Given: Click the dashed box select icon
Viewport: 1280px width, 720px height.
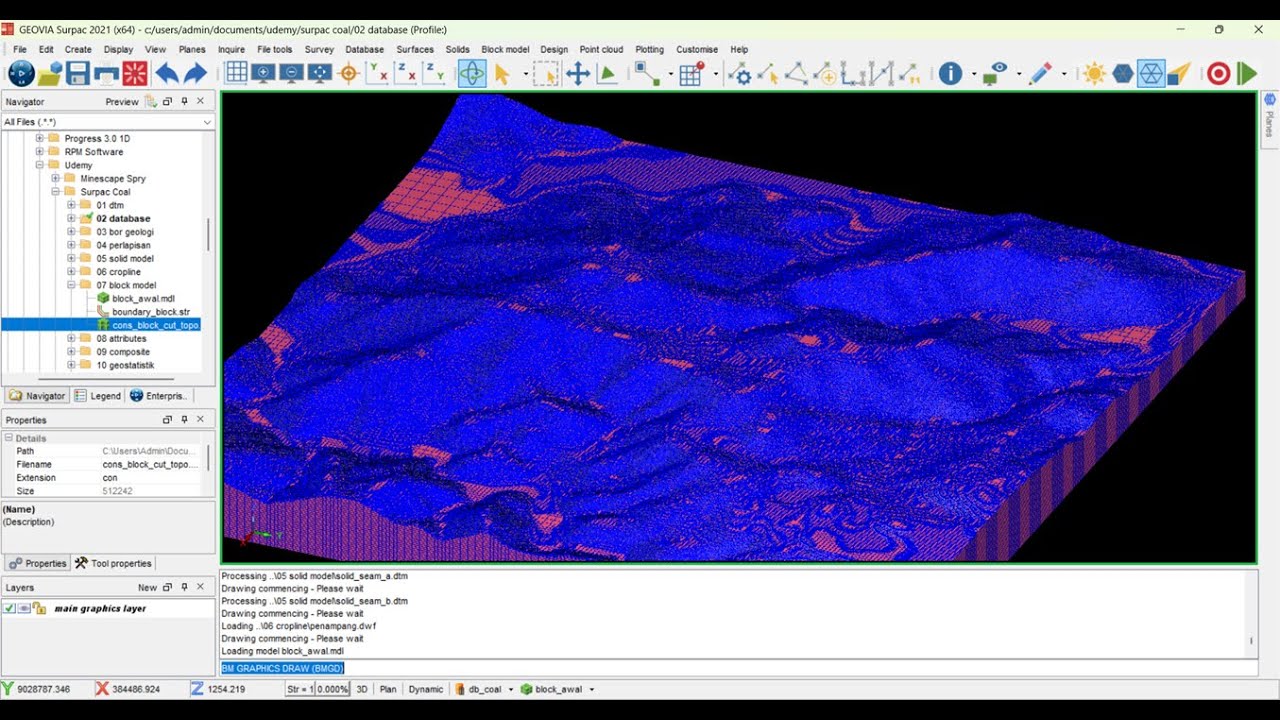Looking at the screenshot, I should pos(545,73).
